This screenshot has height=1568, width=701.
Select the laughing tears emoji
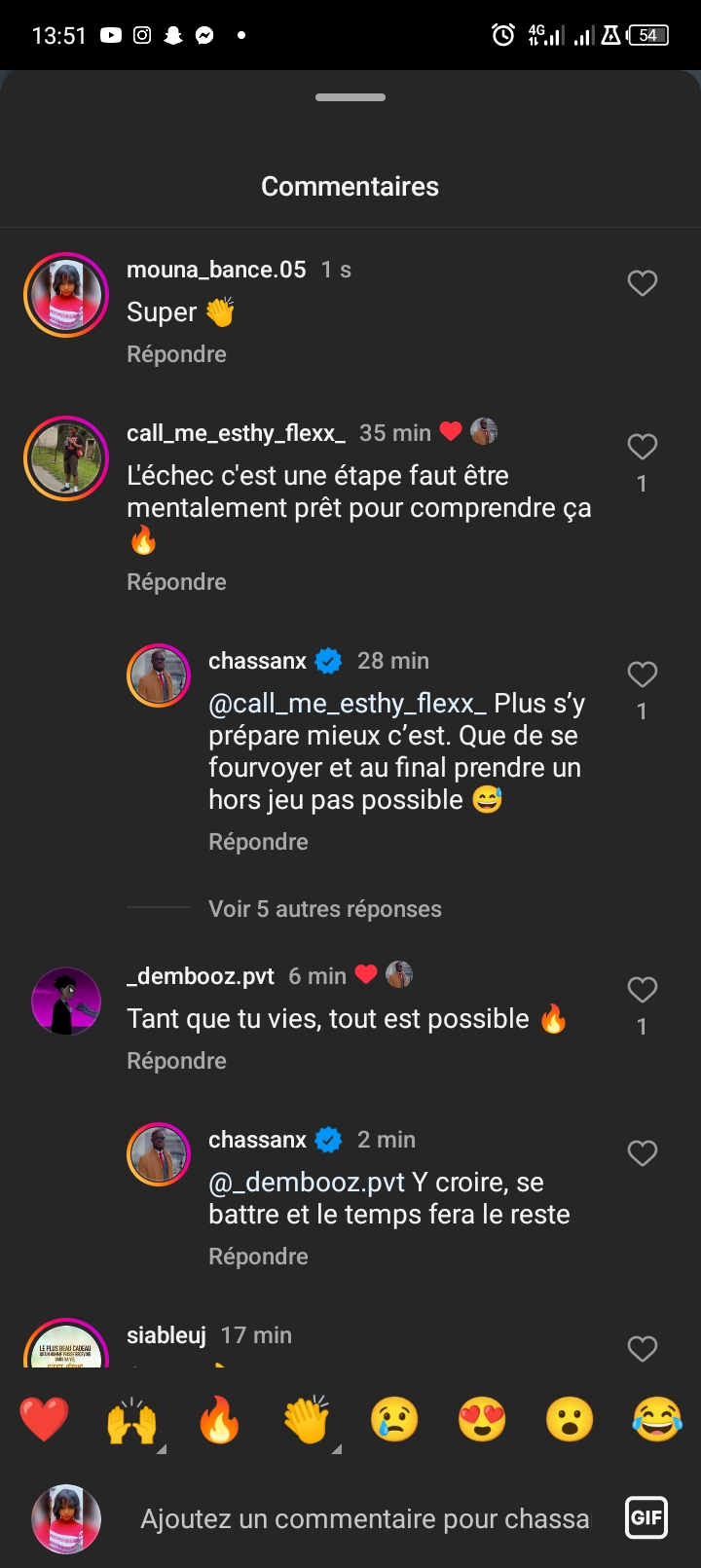657,1420
